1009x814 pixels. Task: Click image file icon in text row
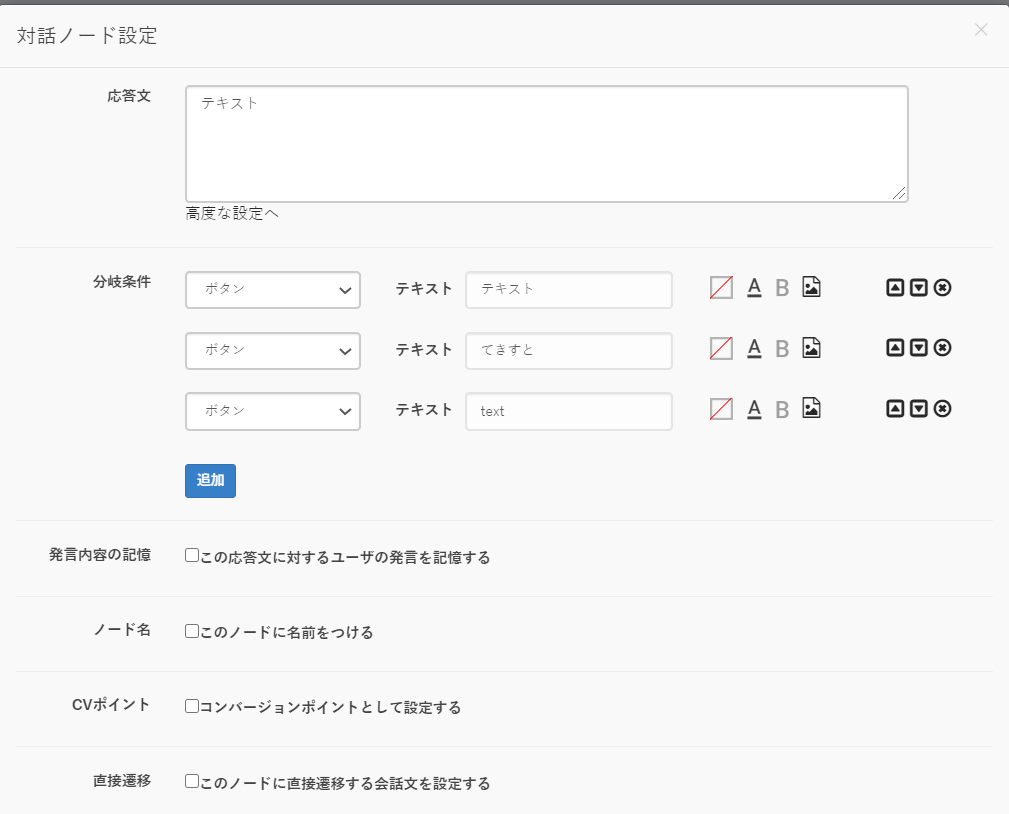click(x=811, y=408)
